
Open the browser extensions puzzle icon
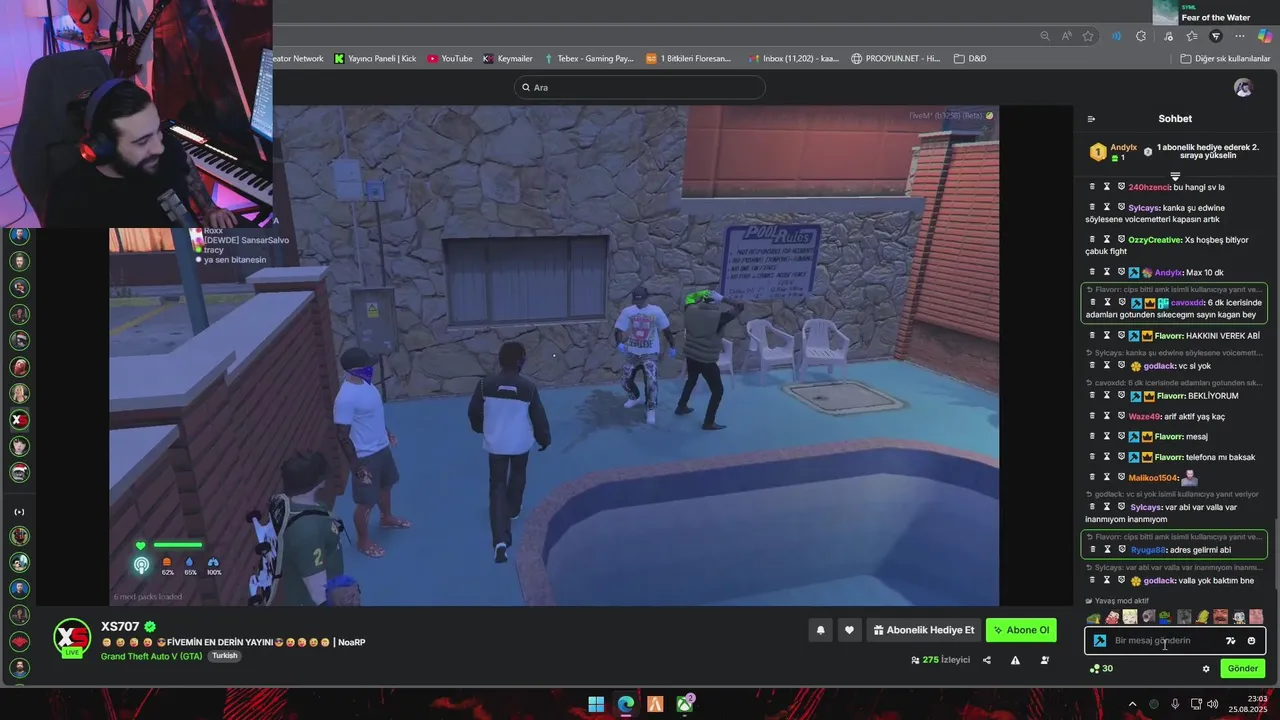coord(1141,36)
